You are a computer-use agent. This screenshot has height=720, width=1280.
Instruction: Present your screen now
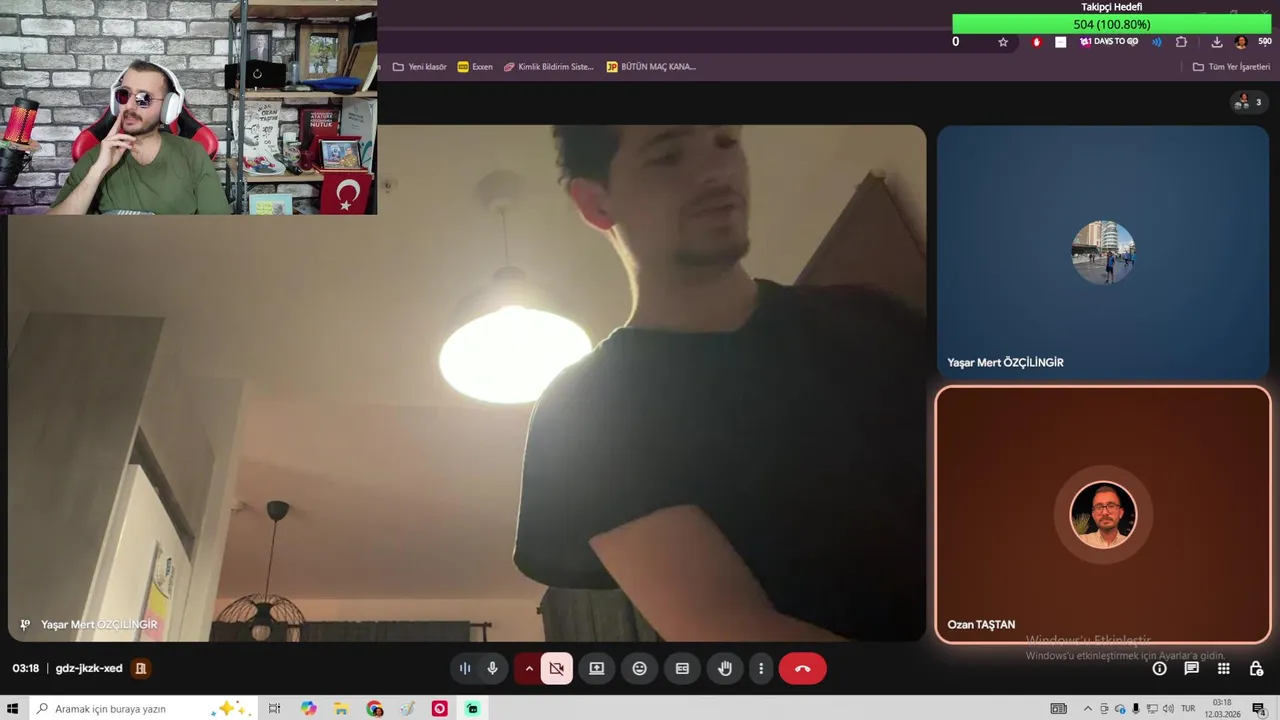pos(597,668)
